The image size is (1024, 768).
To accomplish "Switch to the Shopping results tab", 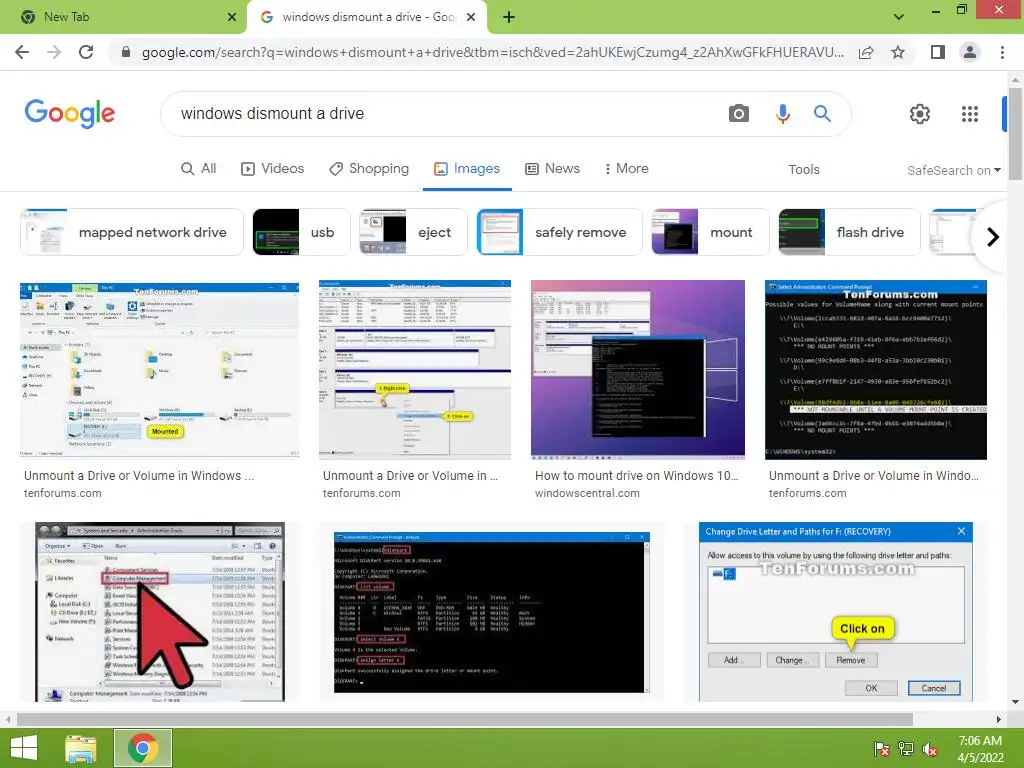I will [x=369, y=168].
